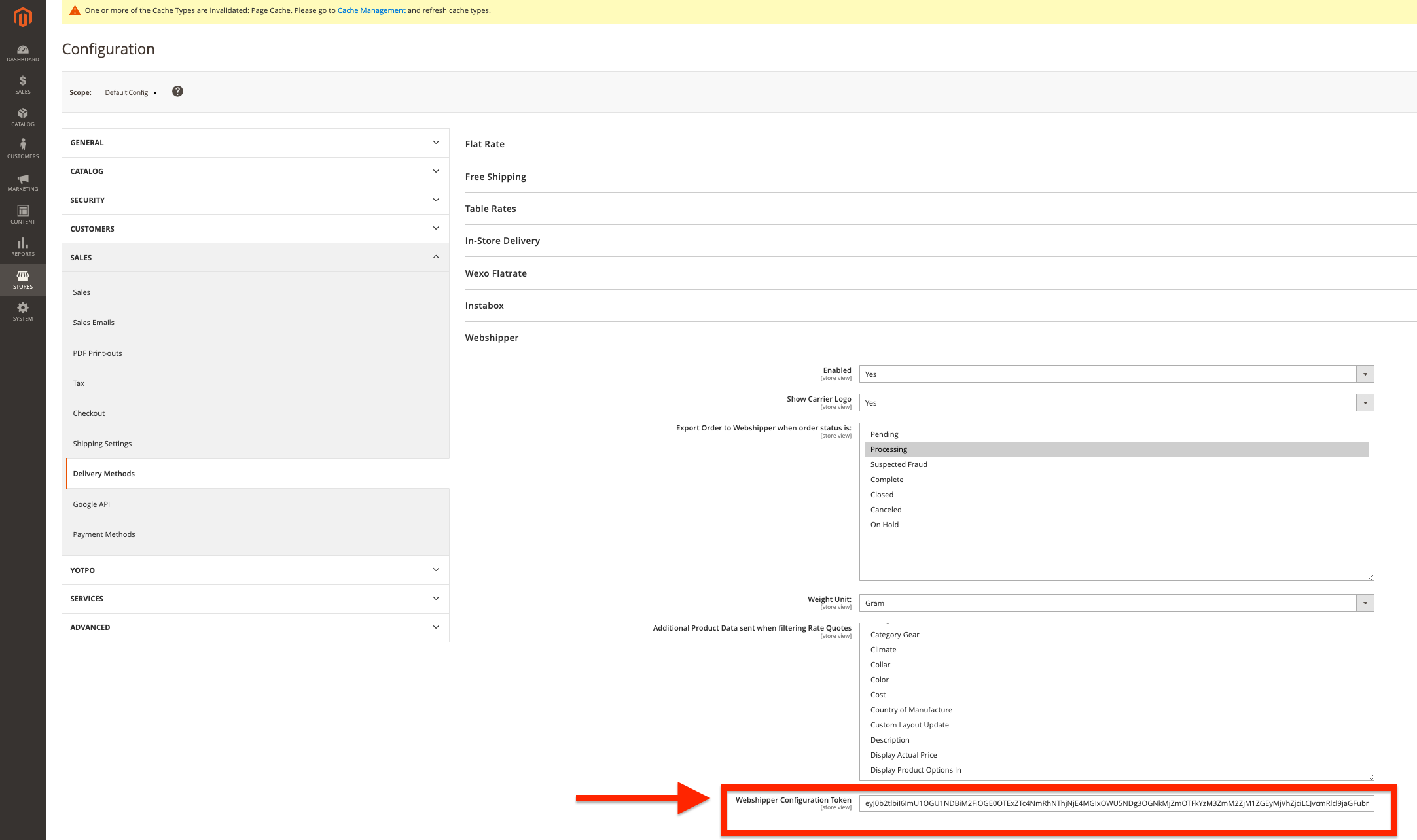Click the scope help question mark icon
The height and width of the screenshot is (840, 1417).
click(177, 92)
